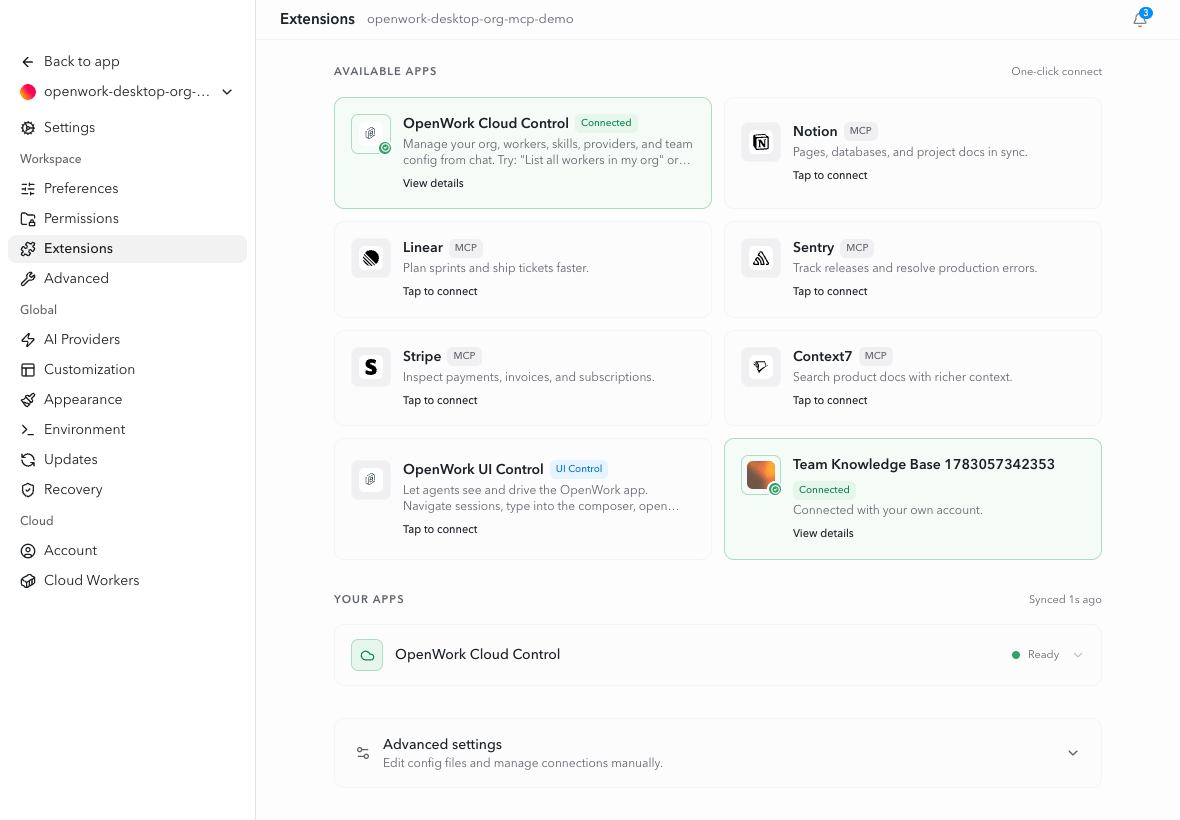Click the Team Knowledge Base orange thumbnail

pos(761,475)
